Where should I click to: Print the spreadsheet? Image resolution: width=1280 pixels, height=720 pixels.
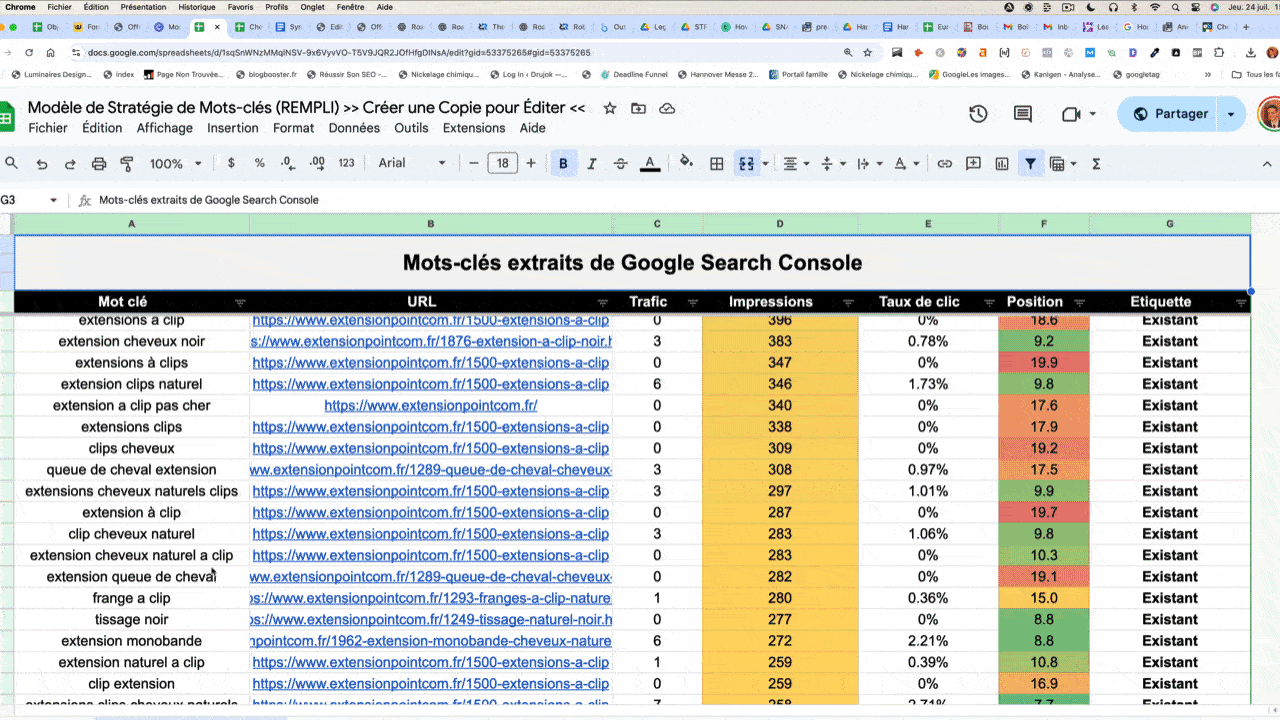click(x=99, y=164)
